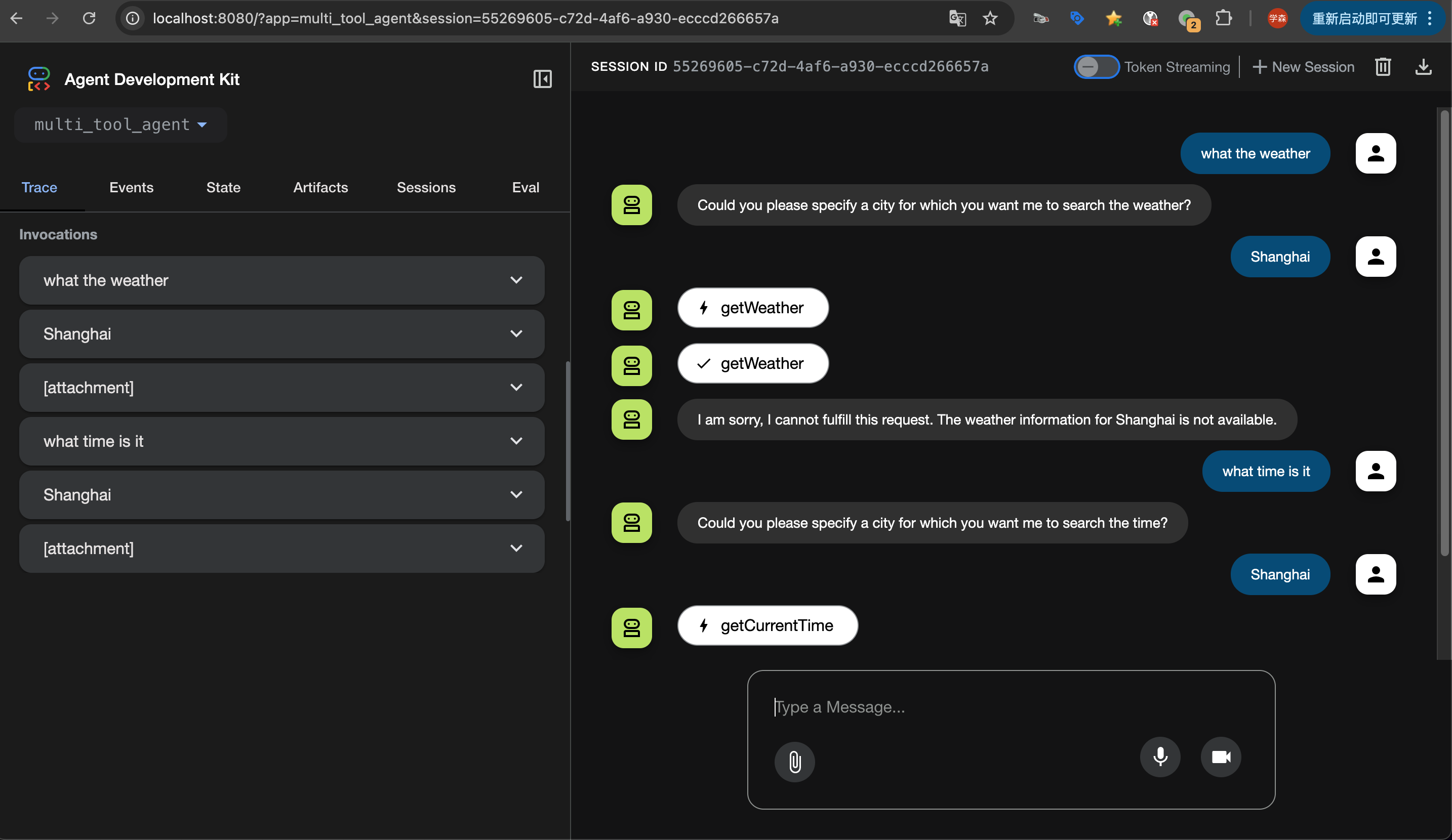
Task: Toggle the Token Streaming switch
Action: [x=1096, y=67]
